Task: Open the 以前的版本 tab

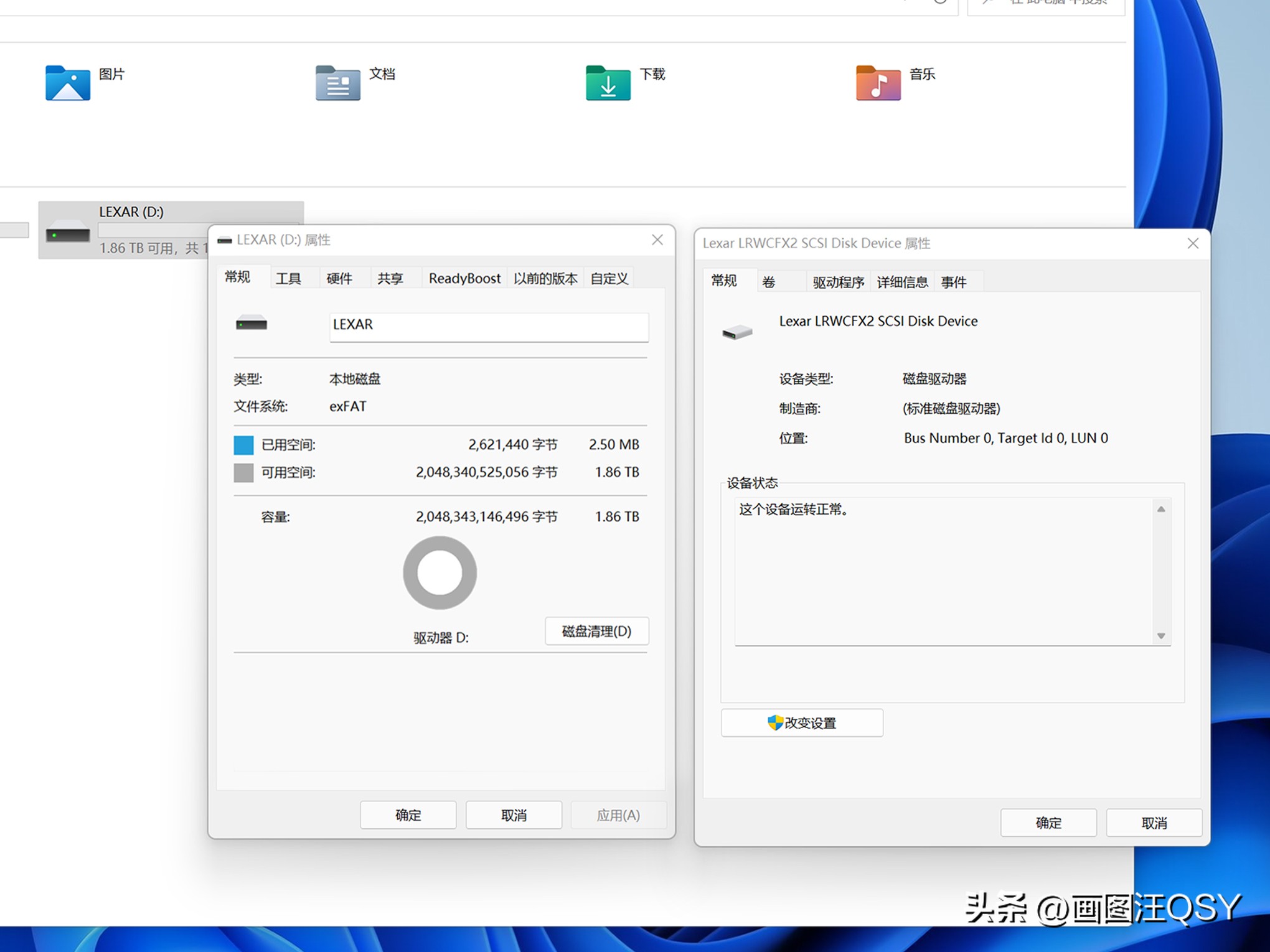Action: 545,278
